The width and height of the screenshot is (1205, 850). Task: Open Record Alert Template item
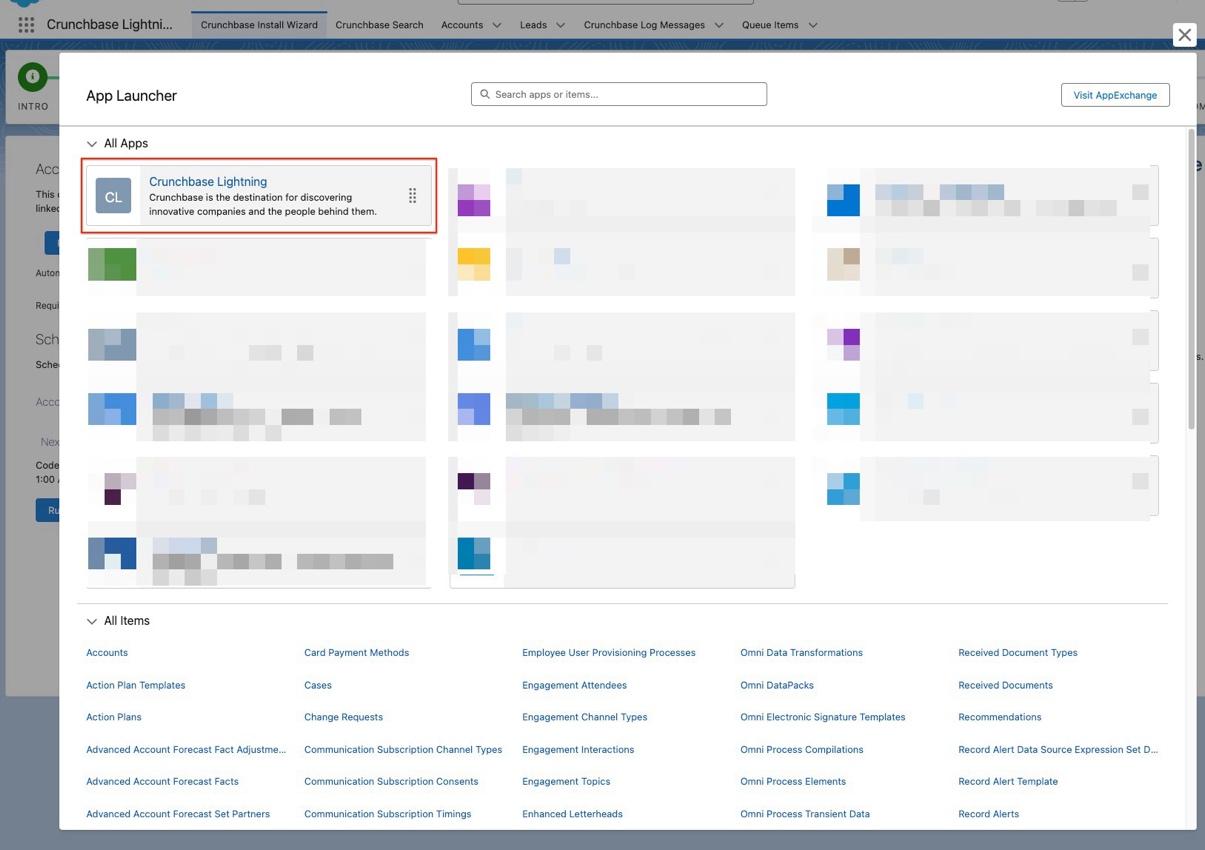click(1008, 781)
